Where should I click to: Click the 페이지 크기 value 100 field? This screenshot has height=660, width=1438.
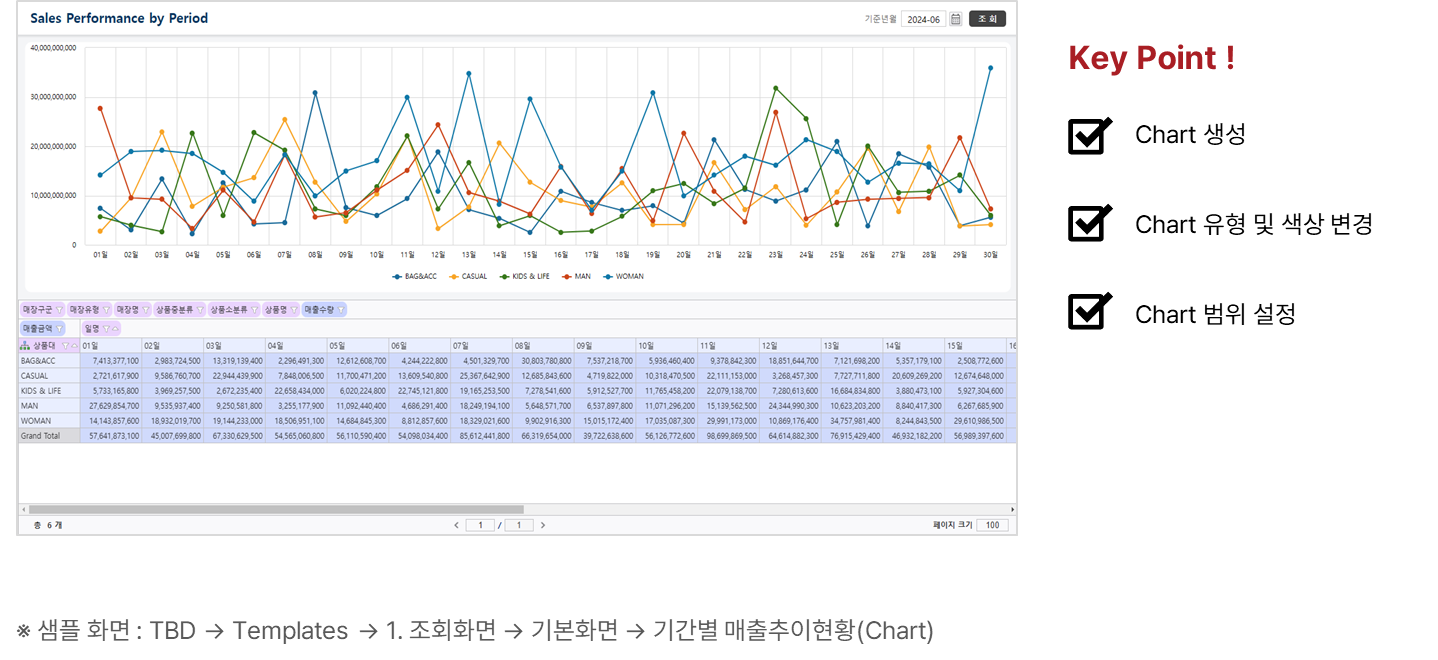tap(992, 525)
